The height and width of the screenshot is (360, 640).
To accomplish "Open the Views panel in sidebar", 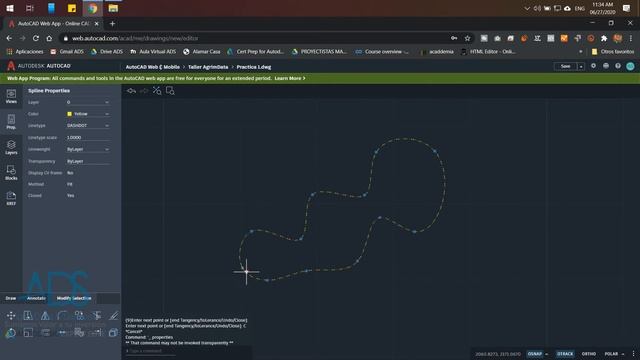I will coord(11,96).
